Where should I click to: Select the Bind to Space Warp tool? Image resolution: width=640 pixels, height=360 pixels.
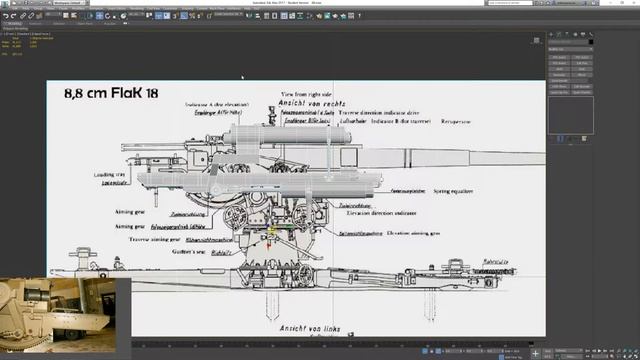(x=40, y=16)
